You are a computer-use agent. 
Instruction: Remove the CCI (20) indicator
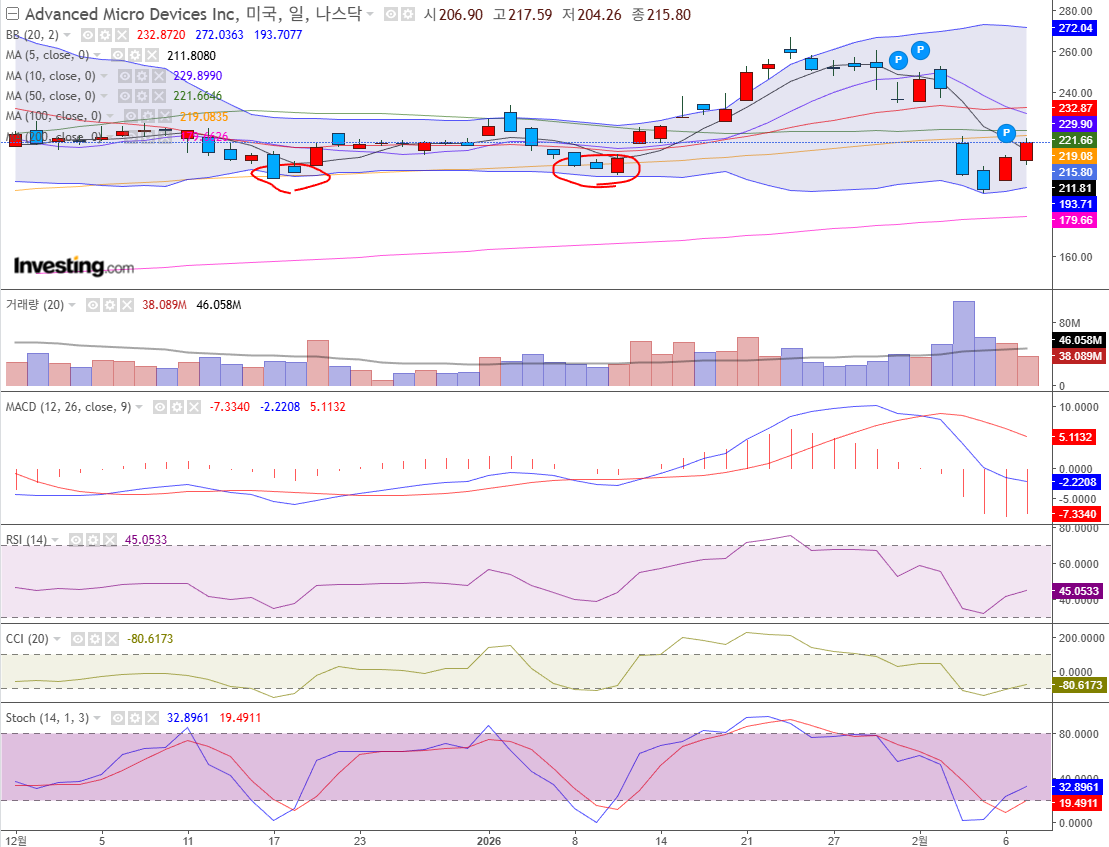pos(112,638)
